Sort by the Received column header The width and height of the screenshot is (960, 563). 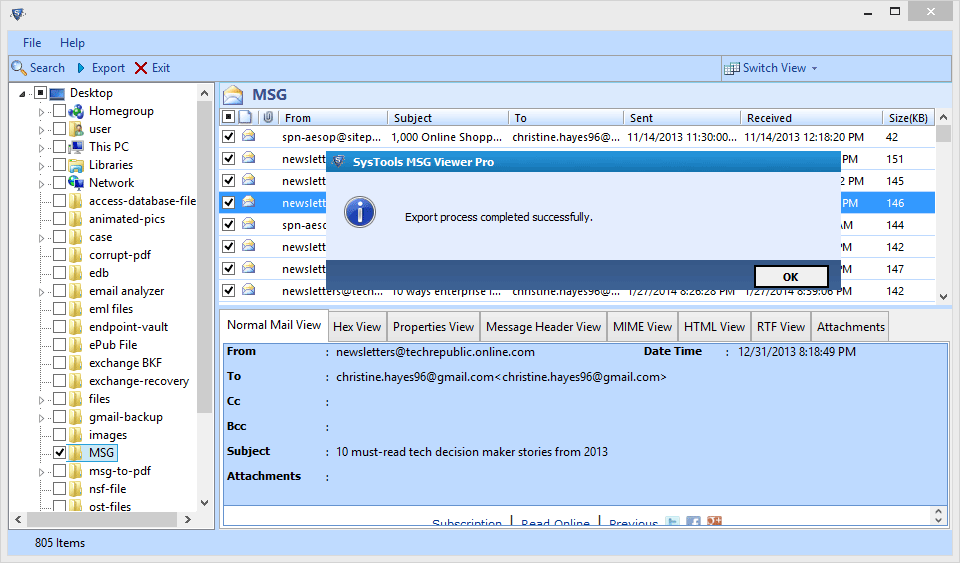click(811, 117)
